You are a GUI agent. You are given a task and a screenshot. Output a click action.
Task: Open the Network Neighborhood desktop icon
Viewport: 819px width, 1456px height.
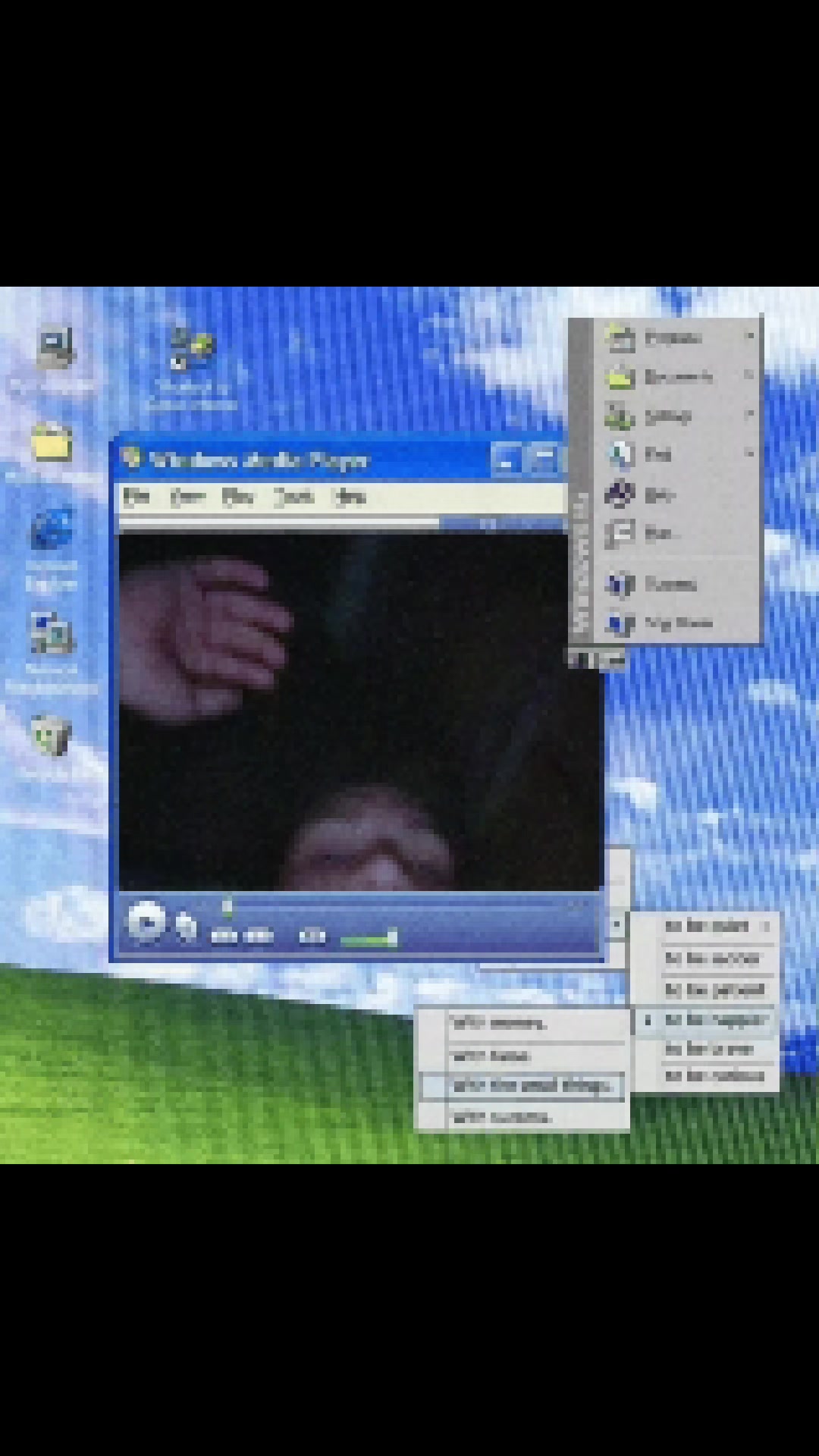pos(51,634)
